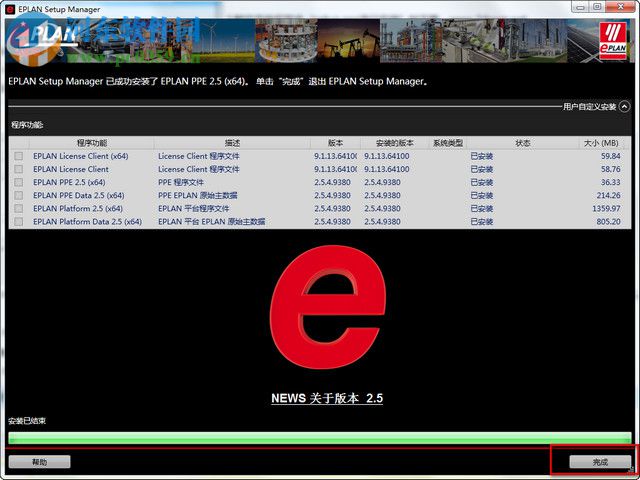Viewport: 640px width, 480px height.
Task: Click the 安装的版本 column header
Action: pyautogui.click(x=395, y=143)
